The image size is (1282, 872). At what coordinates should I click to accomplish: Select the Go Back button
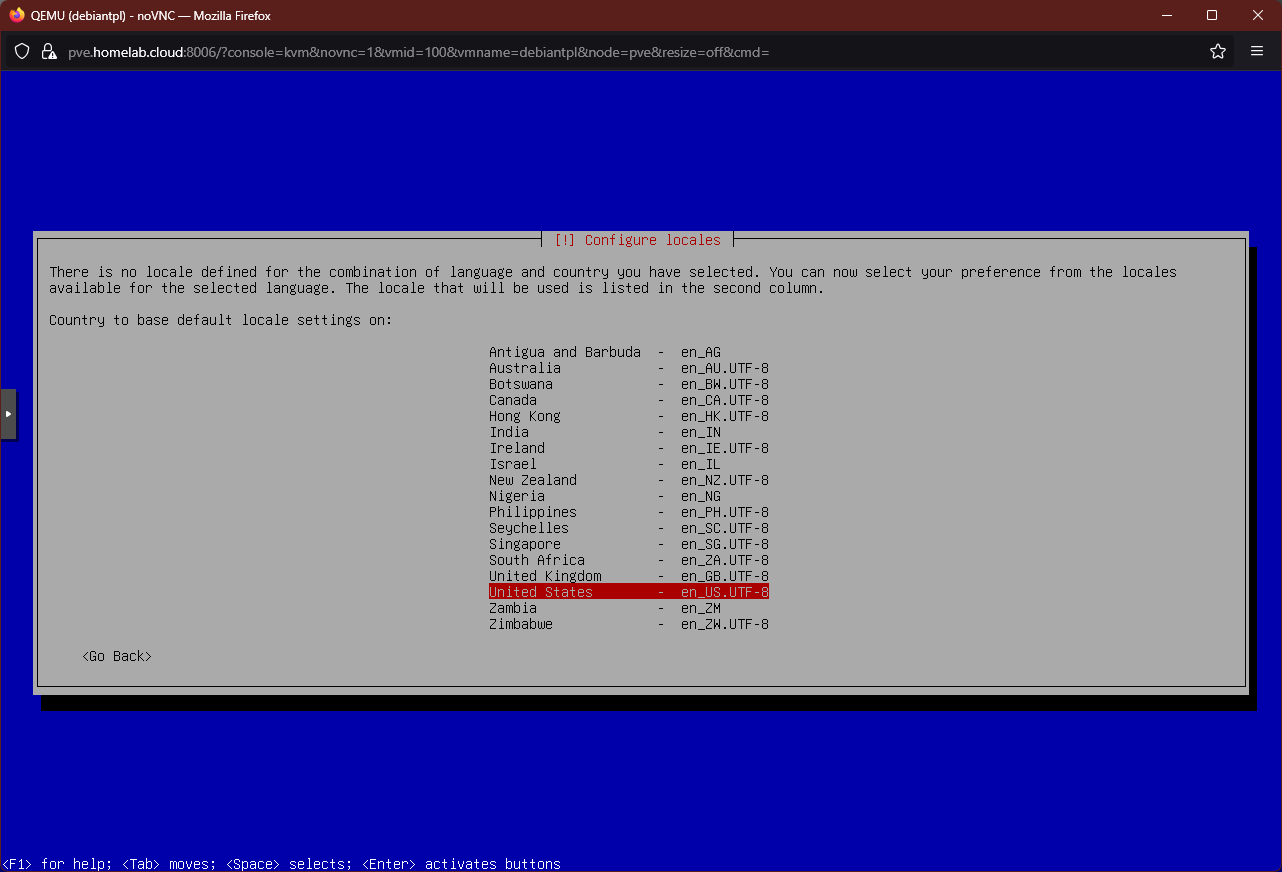pos(116,656)
